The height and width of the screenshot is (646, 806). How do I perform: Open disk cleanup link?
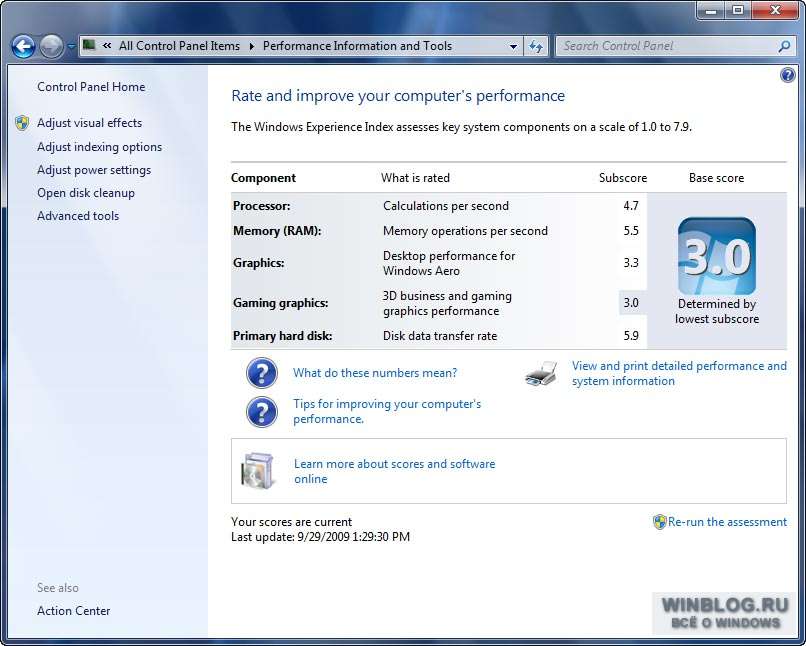coord(86,193)
